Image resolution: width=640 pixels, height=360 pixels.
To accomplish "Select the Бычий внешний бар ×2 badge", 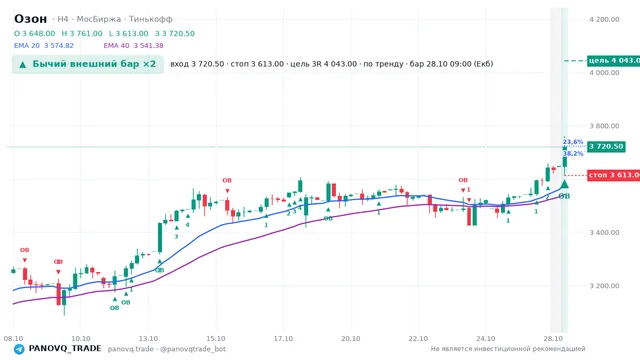I will 88,64.
